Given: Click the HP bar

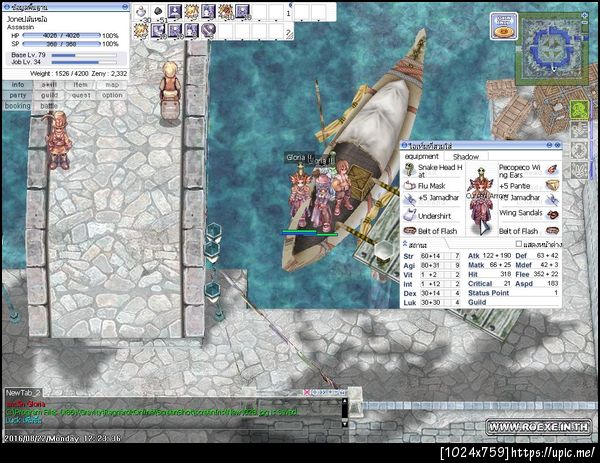Looking at the screenshot, I should pos(62,36).
